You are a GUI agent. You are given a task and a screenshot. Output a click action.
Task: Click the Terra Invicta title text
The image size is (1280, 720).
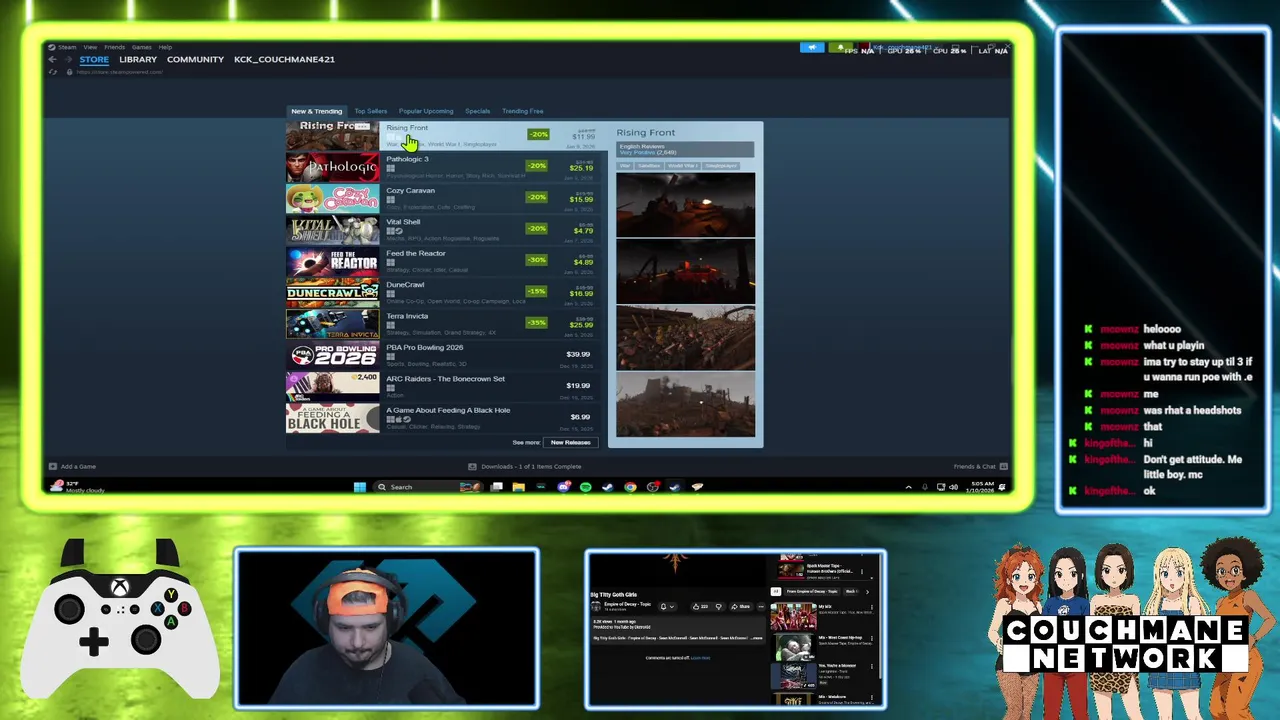(407, 316)
